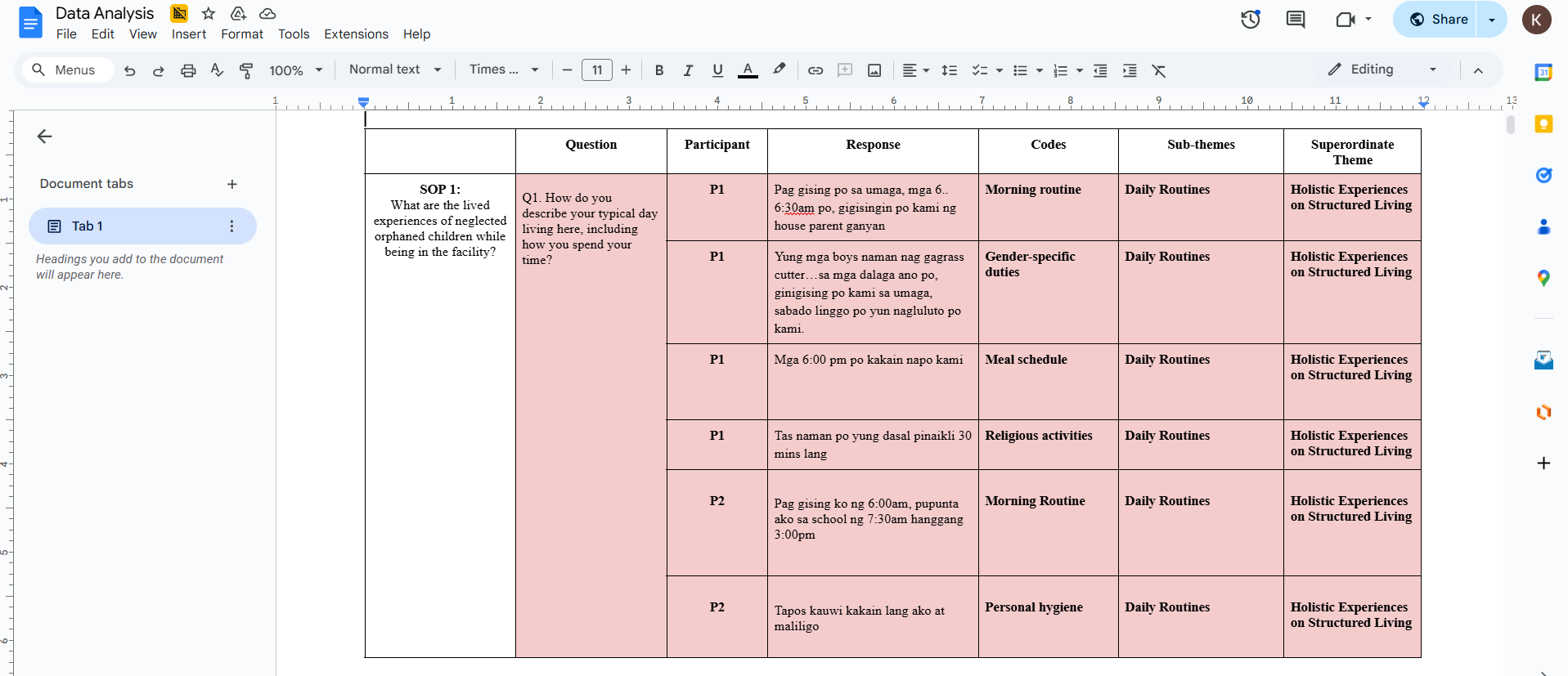Toggle underline formatting
Screen dimensions: 1568x676
pos(717,70)
